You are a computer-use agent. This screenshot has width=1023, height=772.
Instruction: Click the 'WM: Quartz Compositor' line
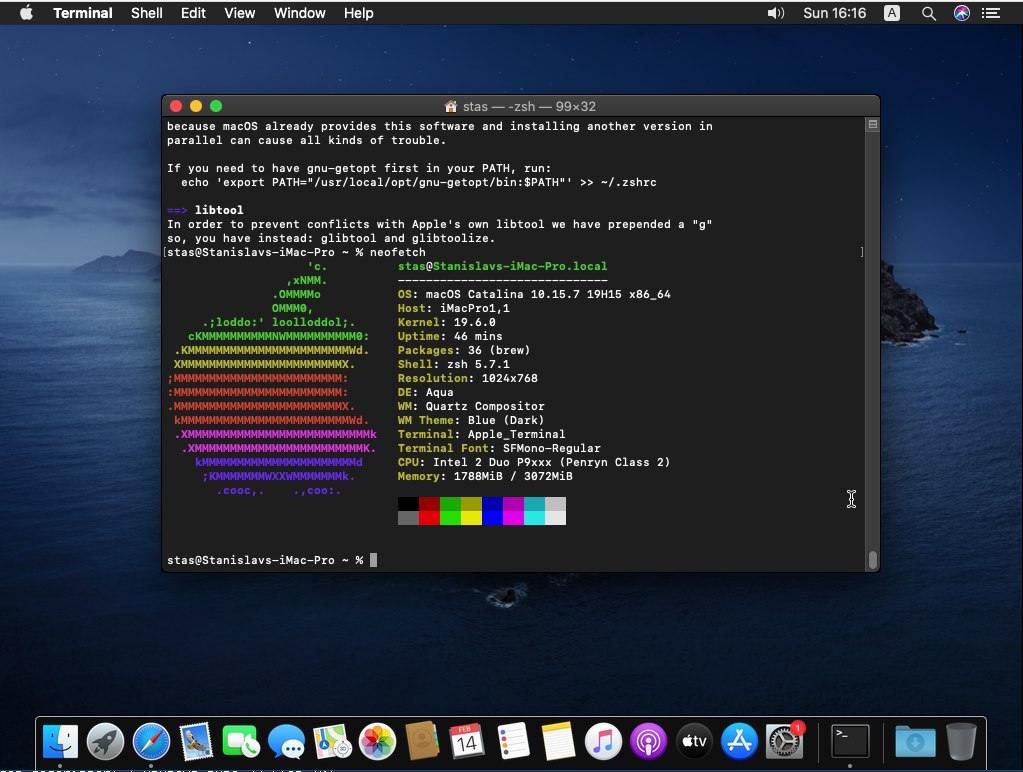[471, 406]
